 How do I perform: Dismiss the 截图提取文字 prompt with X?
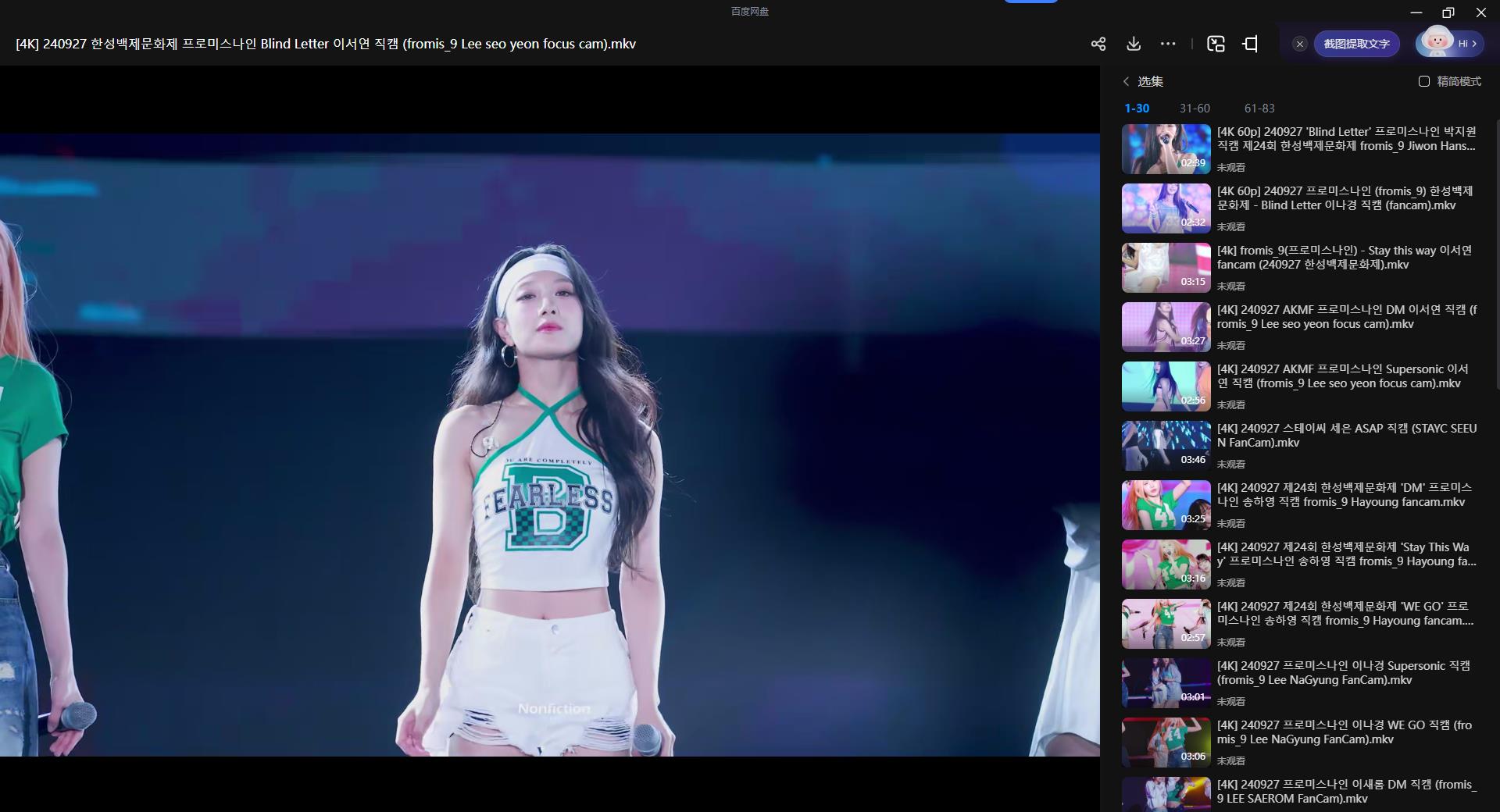click(1300, 44)
